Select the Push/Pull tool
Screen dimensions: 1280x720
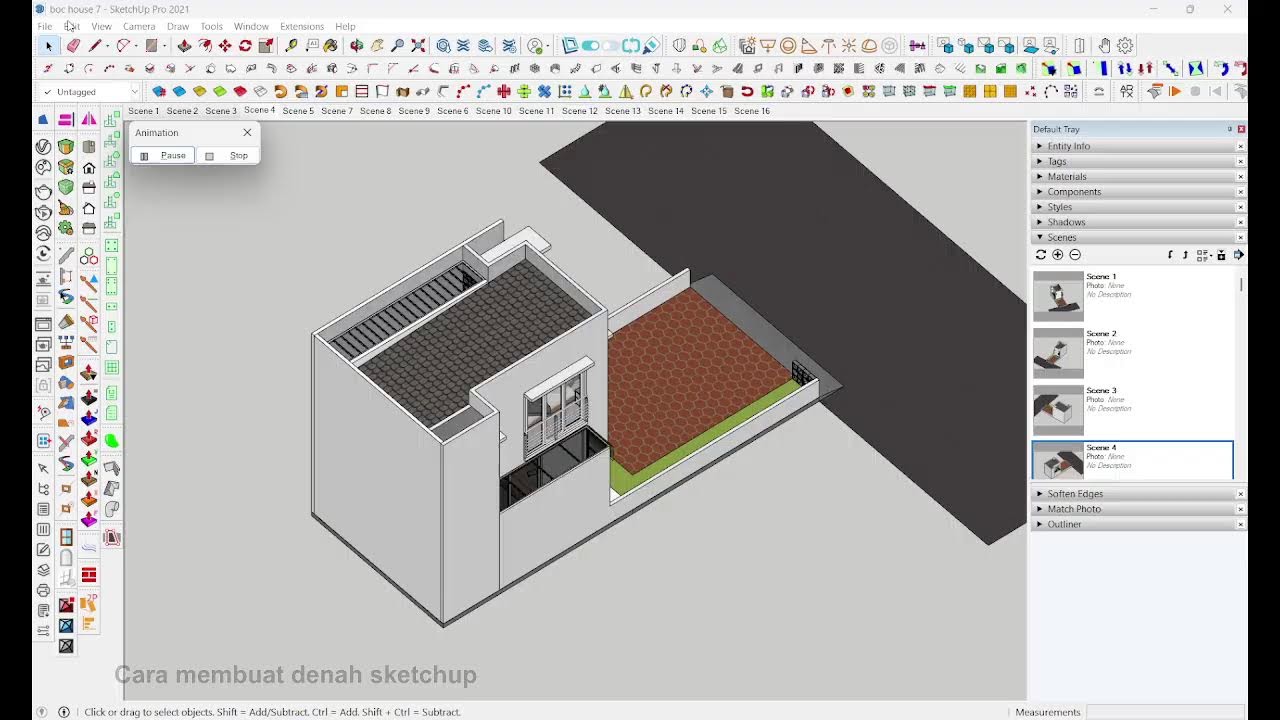184,46
